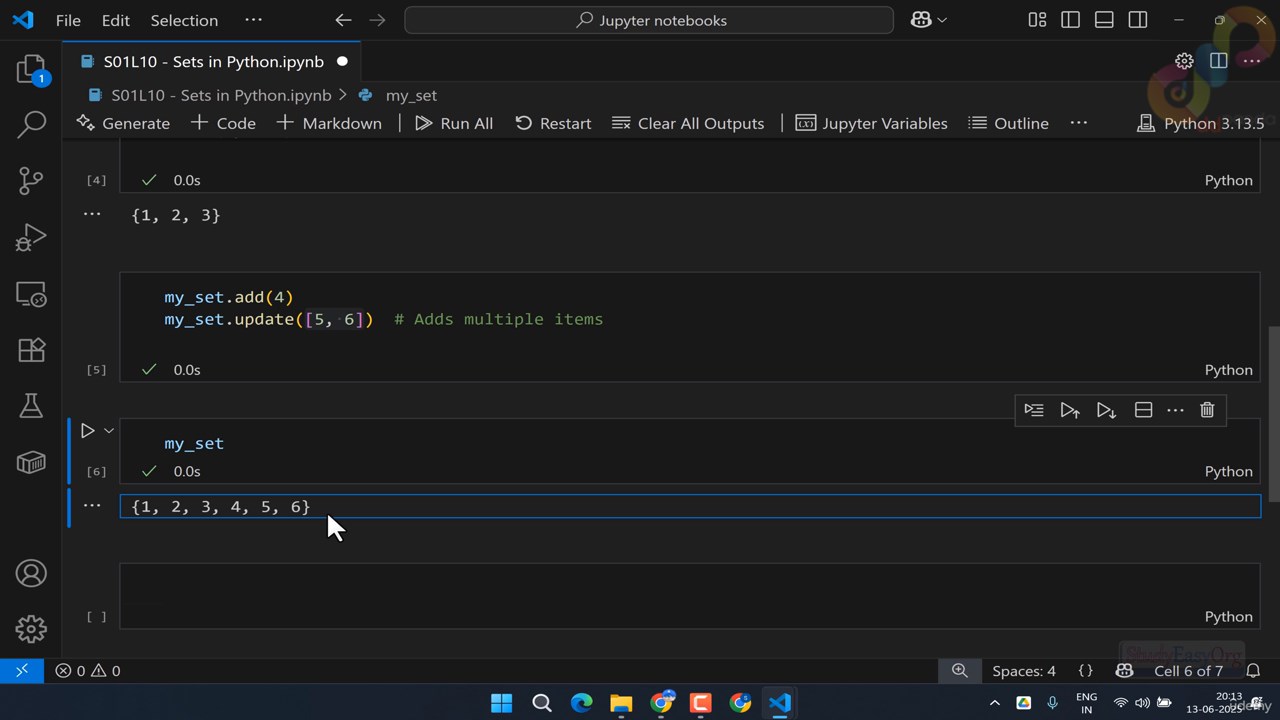Screen dimensions: 1280x720
Task: Run by line in cell toolbar
Action: pyautogui.click(x=1034, y=410)
